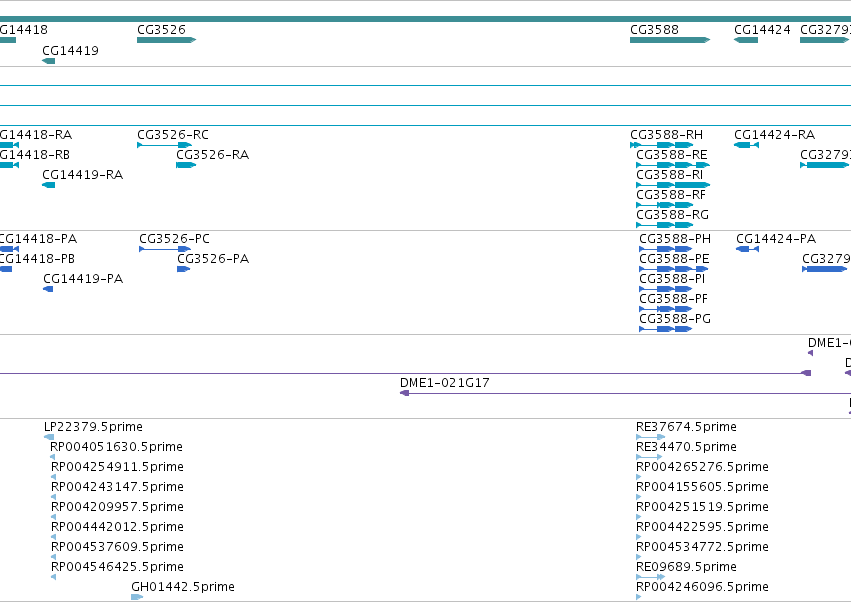Select the CG3588-RI transcript

[673, 185]
